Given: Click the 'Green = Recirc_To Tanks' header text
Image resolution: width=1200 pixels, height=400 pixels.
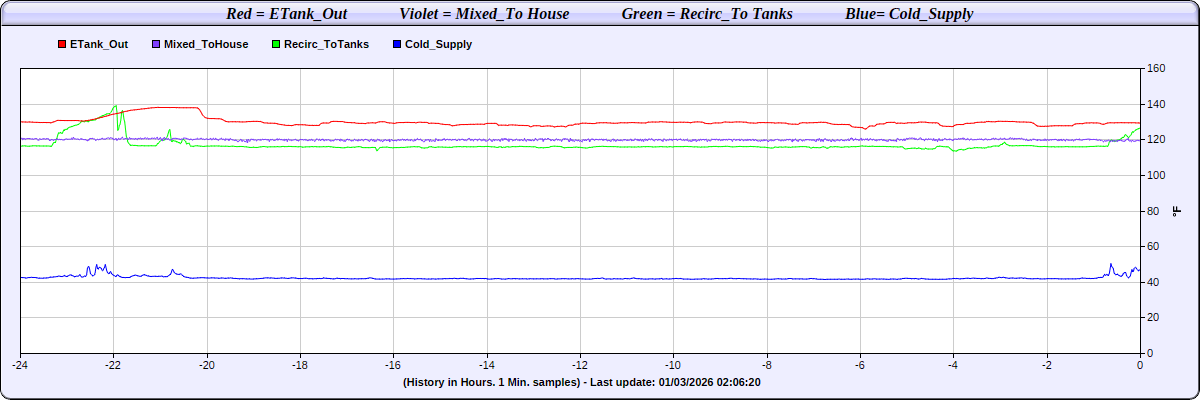Looking at the screenshot, I should pos(707,14).
